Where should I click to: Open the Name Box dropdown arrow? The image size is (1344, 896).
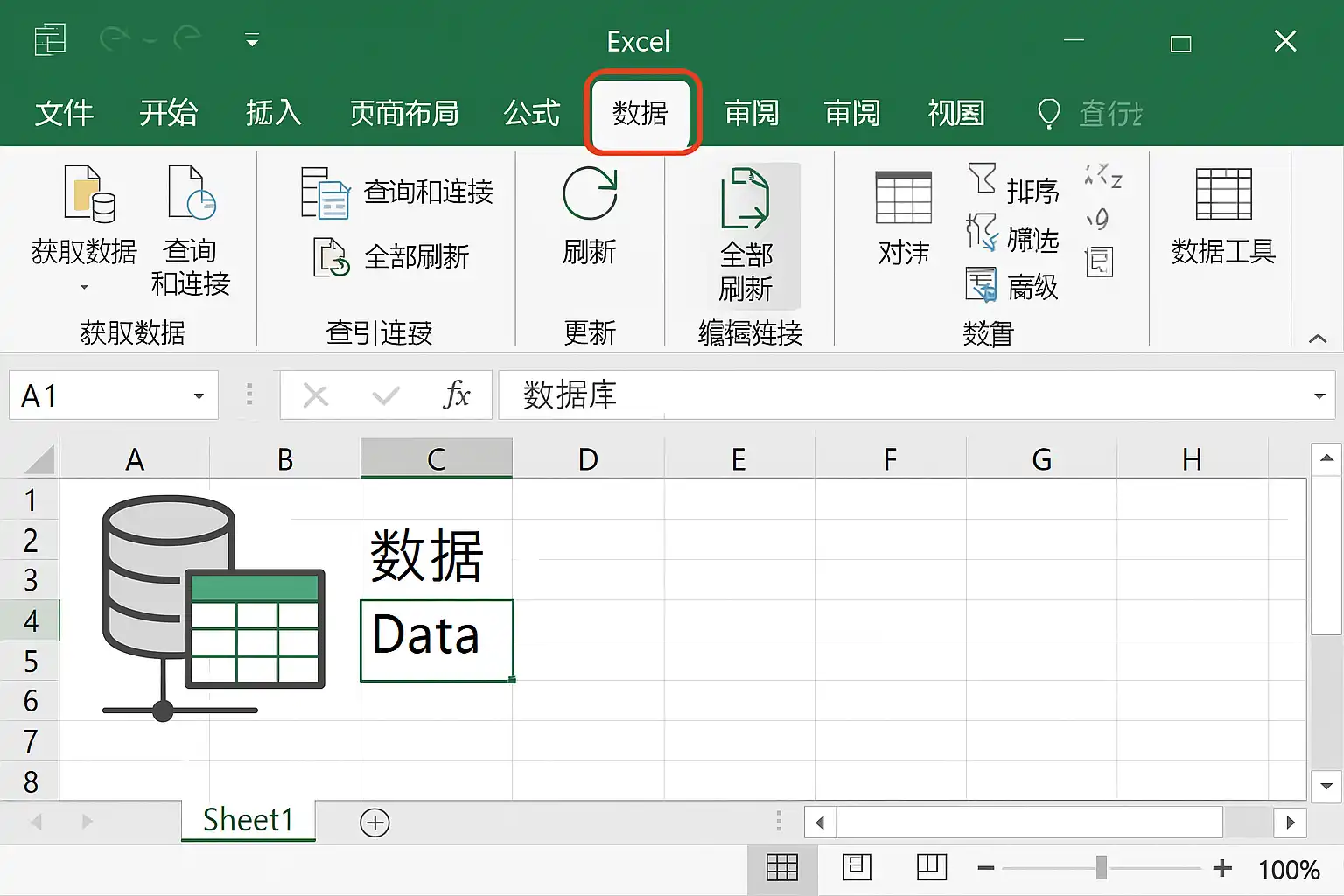tap(199, 396)
